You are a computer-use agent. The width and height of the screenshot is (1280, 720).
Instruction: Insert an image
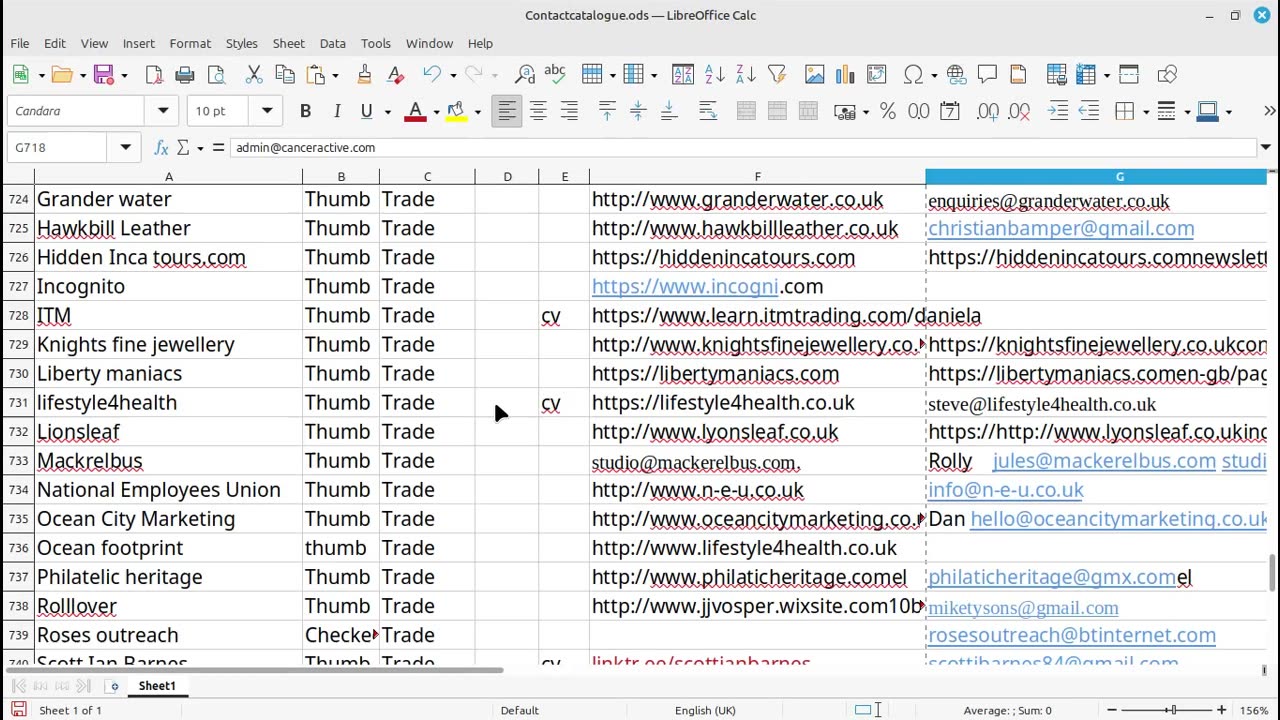click(815, 75)
